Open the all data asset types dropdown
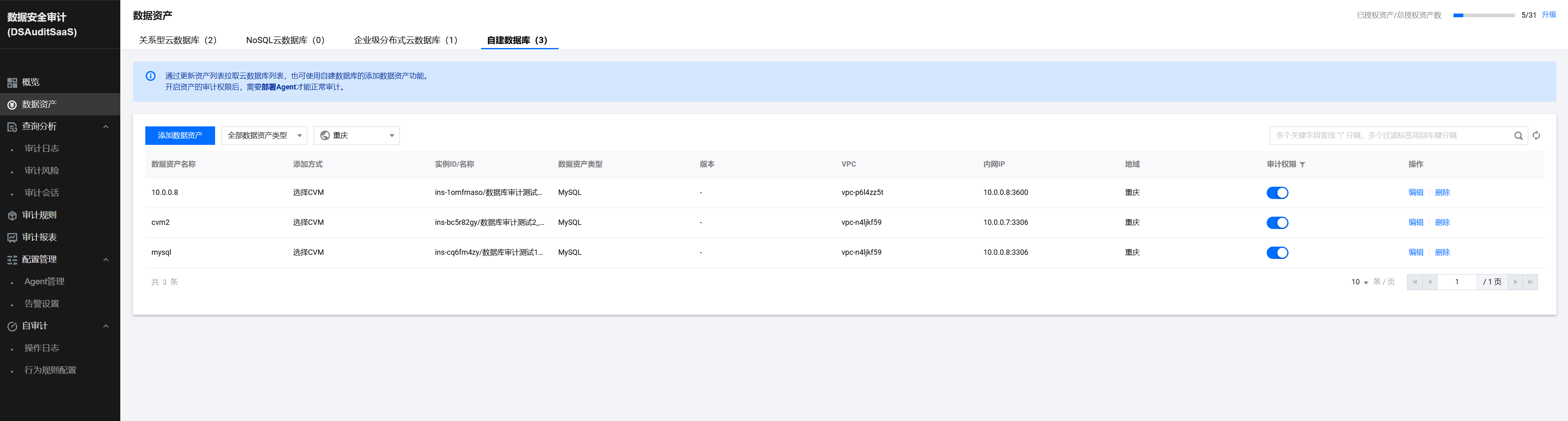Viewport: 1568px width, 421px height. coord(264,136)
